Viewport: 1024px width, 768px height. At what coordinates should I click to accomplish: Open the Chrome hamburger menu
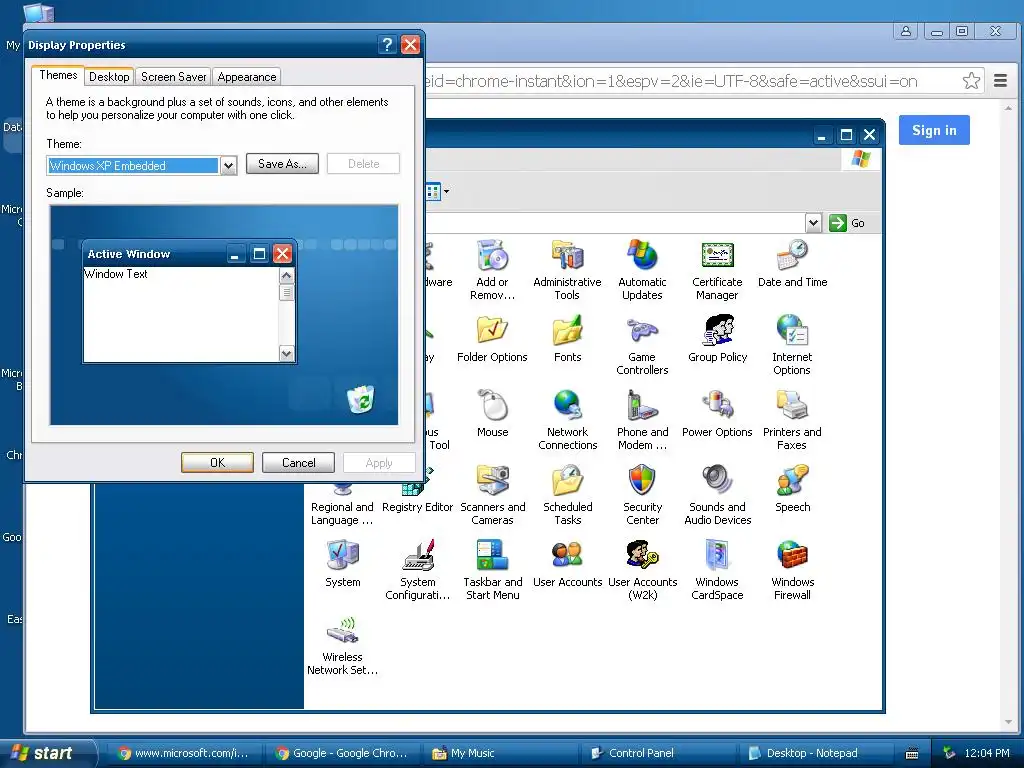tap(1000, 81)
